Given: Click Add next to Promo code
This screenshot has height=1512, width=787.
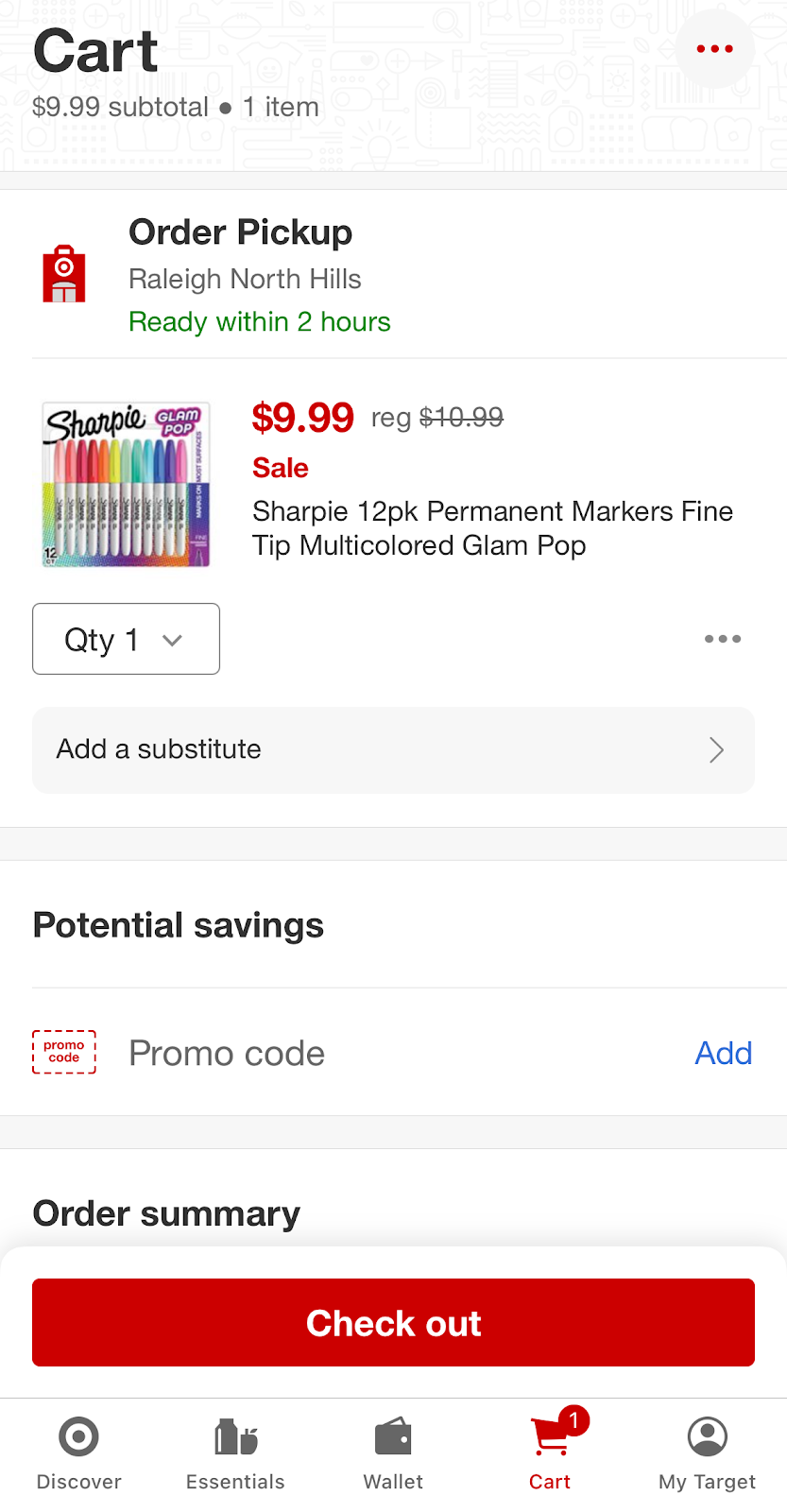Looking at the screenshot, I should (723, 1052).
